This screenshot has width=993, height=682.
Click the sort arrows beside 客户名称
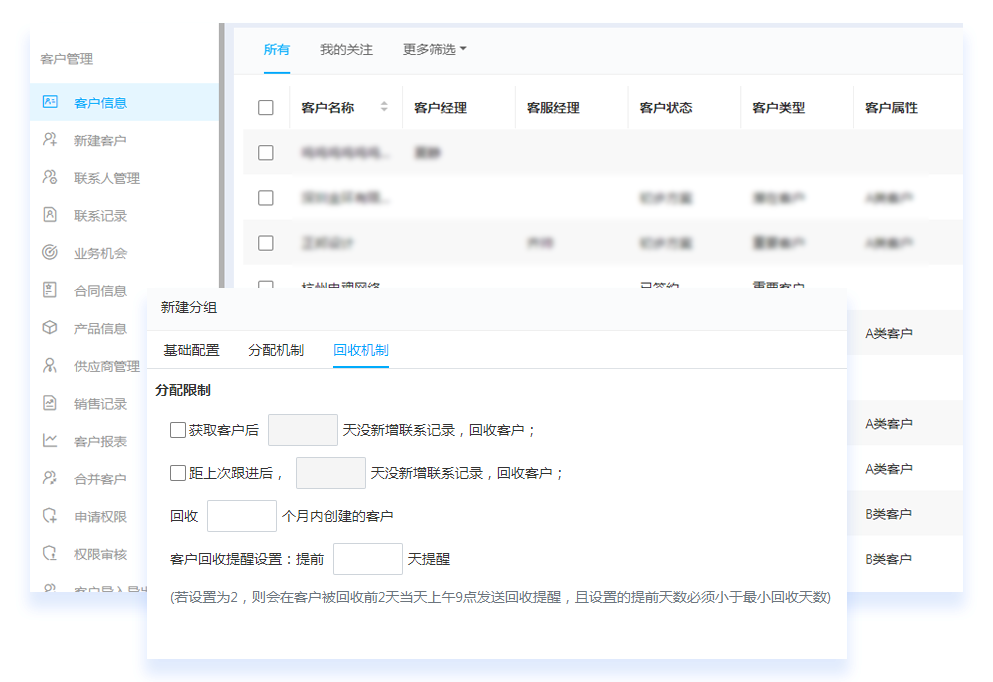tap(384, 107)
